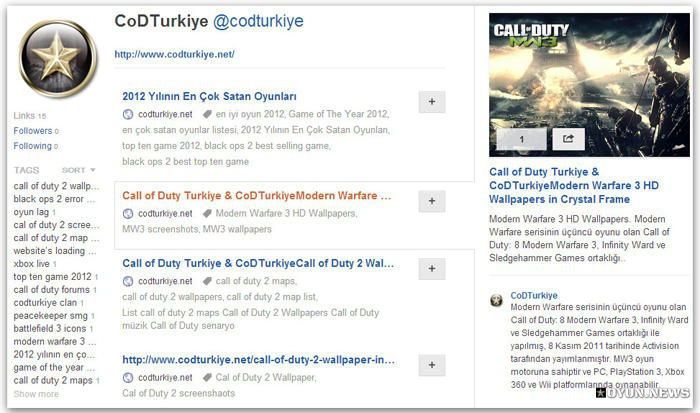Open the call-of-duty-2-wallpaper-in URL link
Viewport: 700px width, 413px height.
[258, 359]
